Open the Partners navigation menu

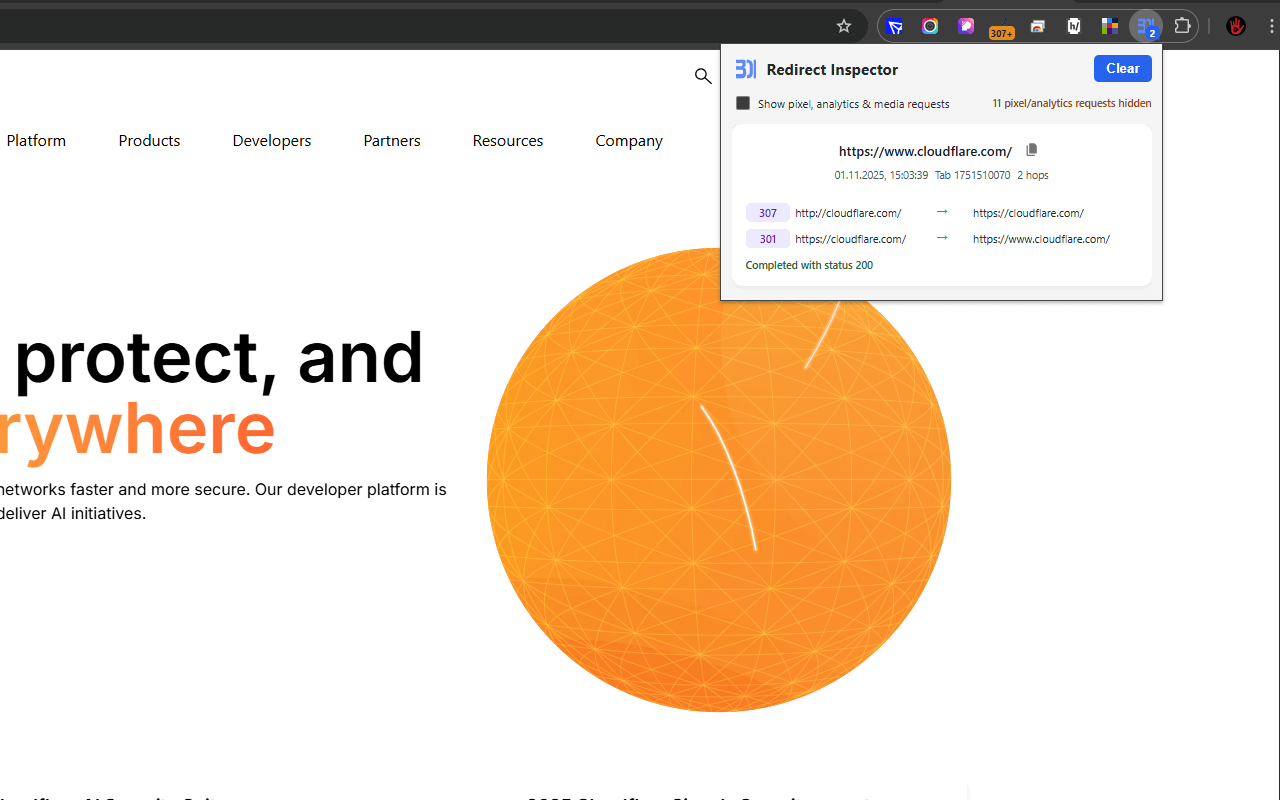click(x=392, y=141)
